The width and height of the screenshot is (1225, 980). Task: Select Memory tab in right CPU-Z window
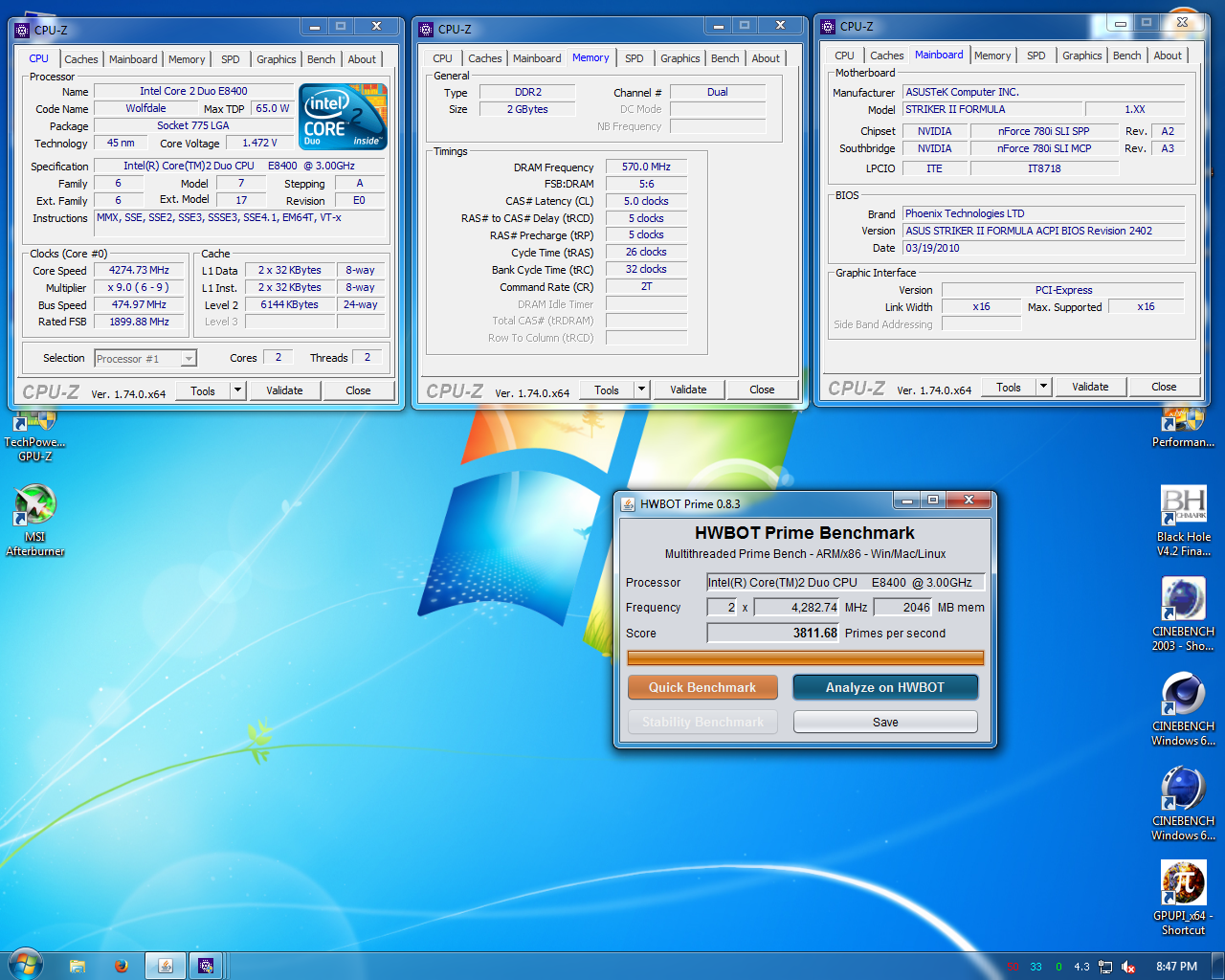pos(992,56)
